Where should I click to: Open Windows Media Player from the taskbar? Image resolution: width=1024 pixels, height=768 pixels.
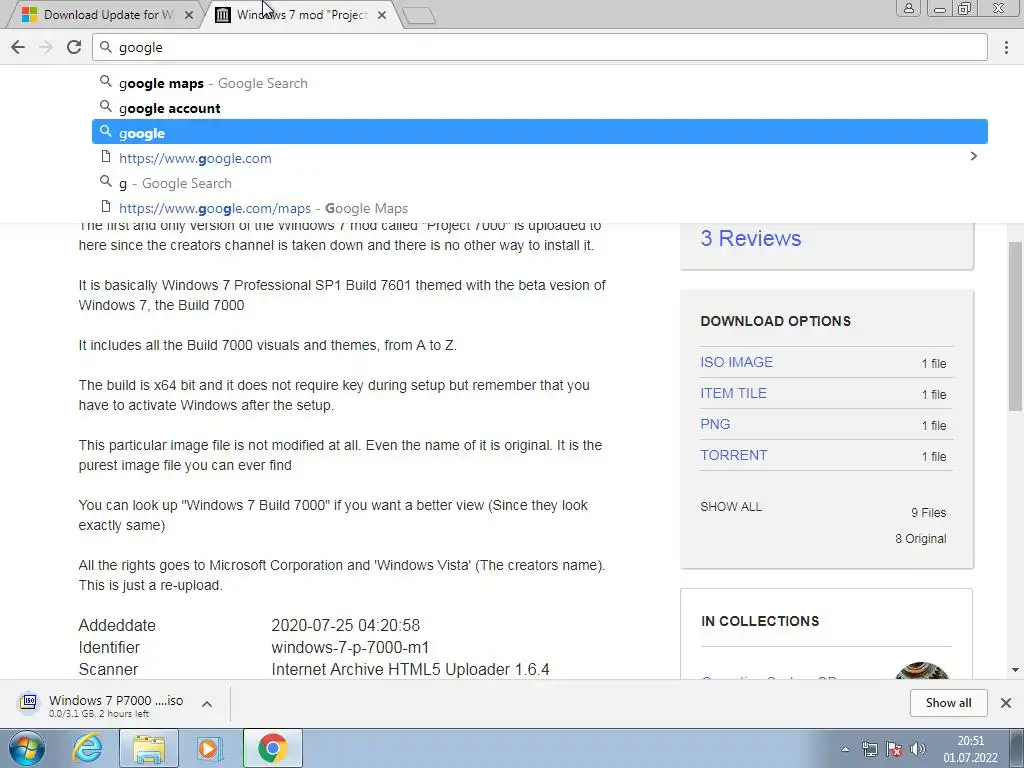(209, 748)
